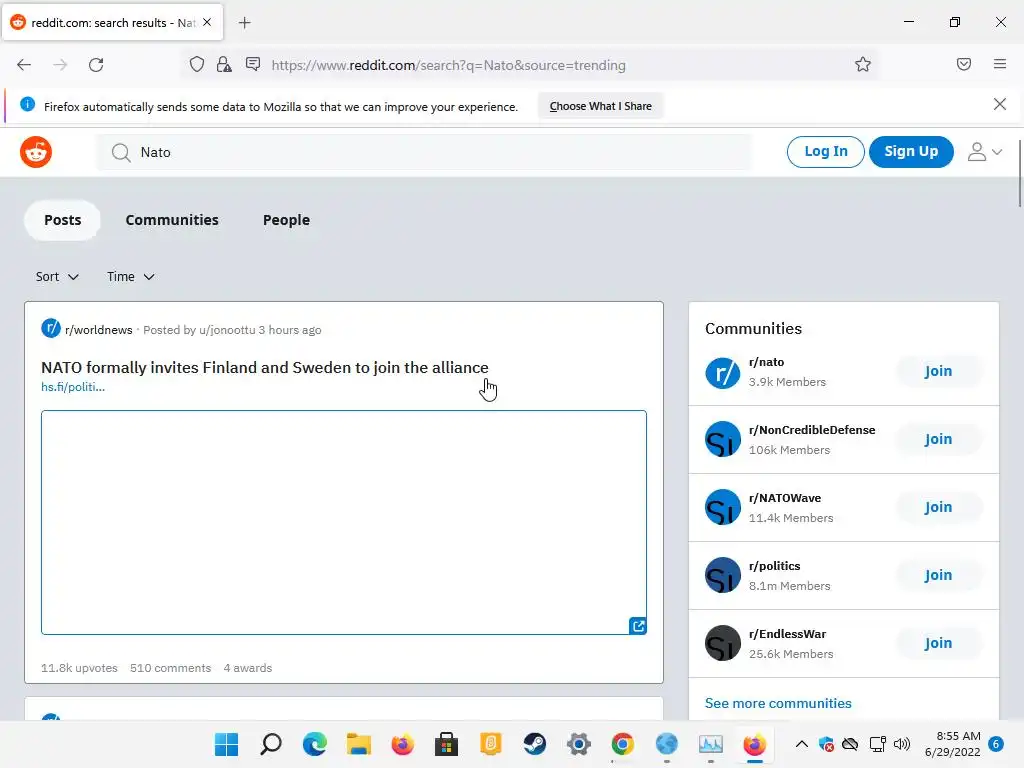Join the r/NonCredibleDefense community
Image resolution: width=1024 pixels, height=768 pixels.
938,439
